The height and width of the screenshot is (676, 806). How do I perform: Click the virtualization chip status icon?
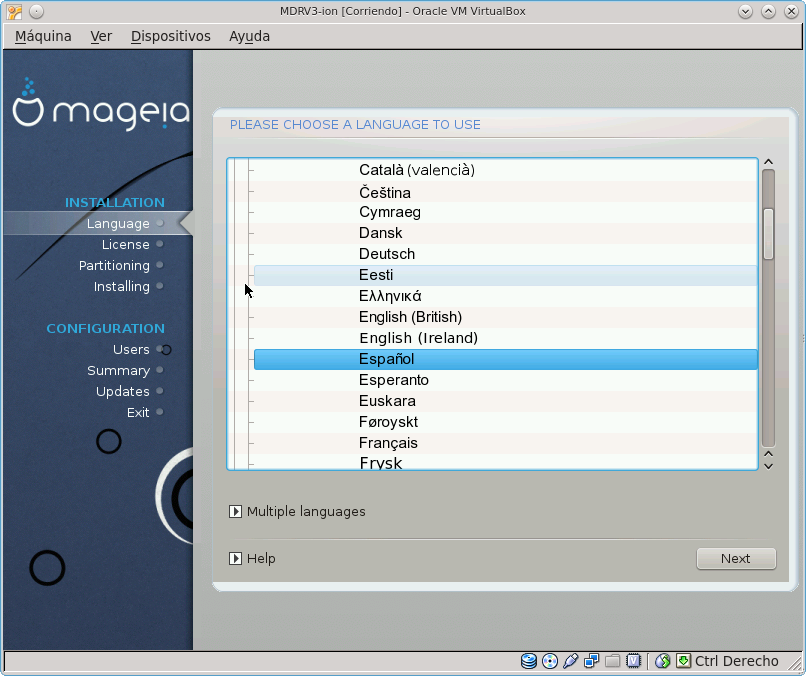pos(634,661)
